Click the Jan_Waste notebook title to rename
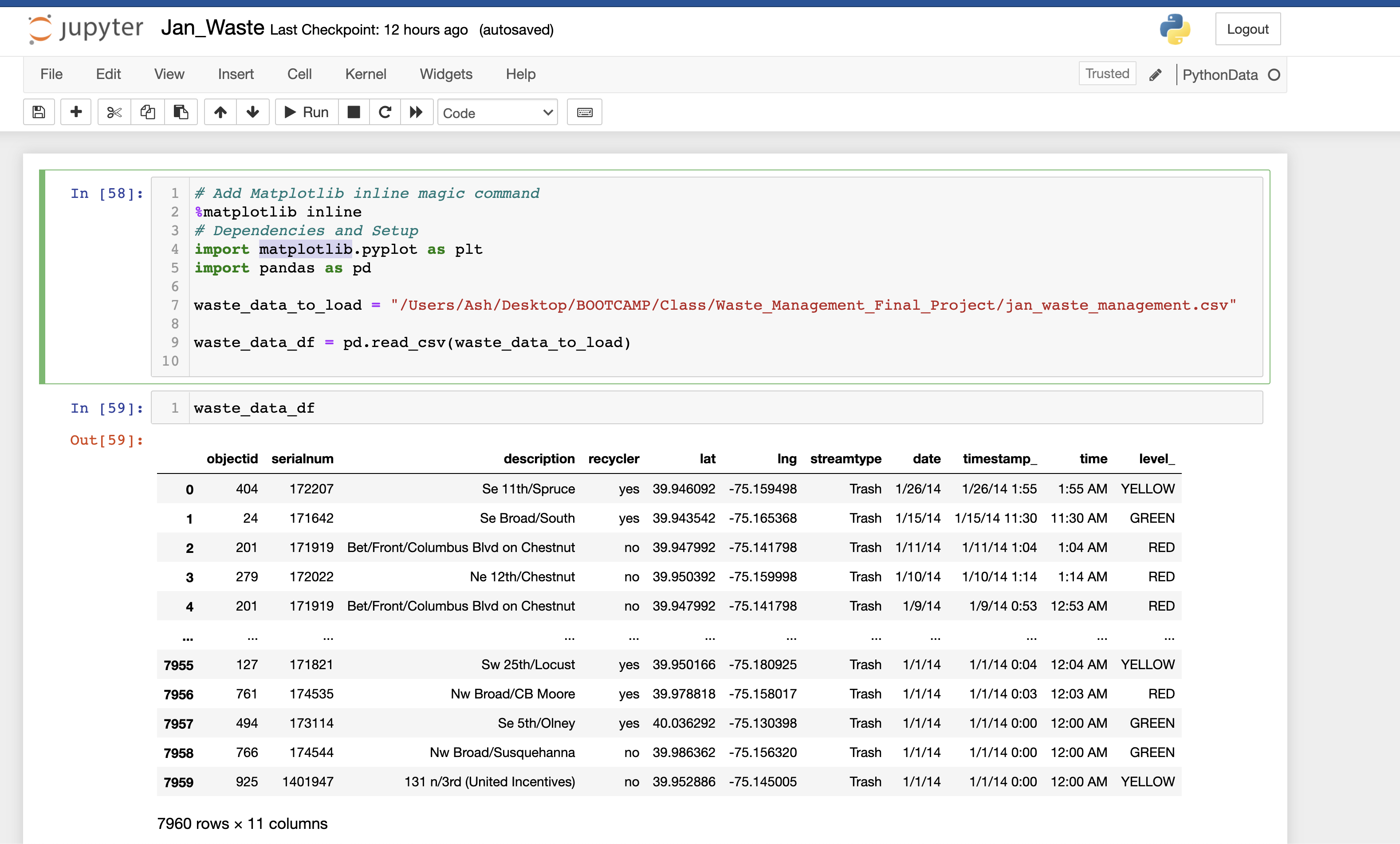Screen dimensions: 1400x844 coord(212,28)
